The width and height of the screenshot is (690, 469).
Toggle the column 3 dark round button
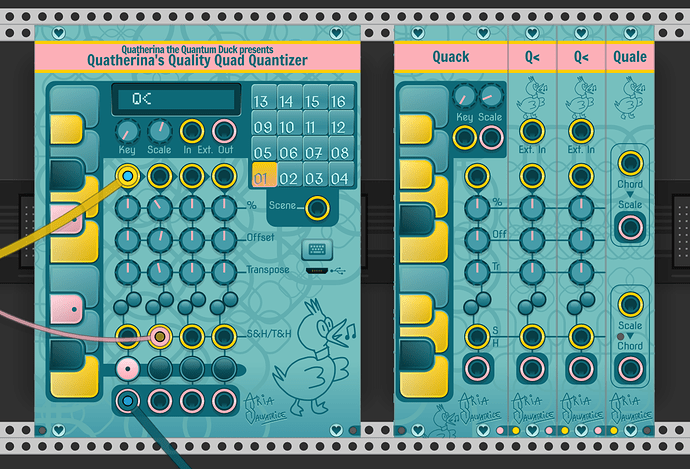192,369
